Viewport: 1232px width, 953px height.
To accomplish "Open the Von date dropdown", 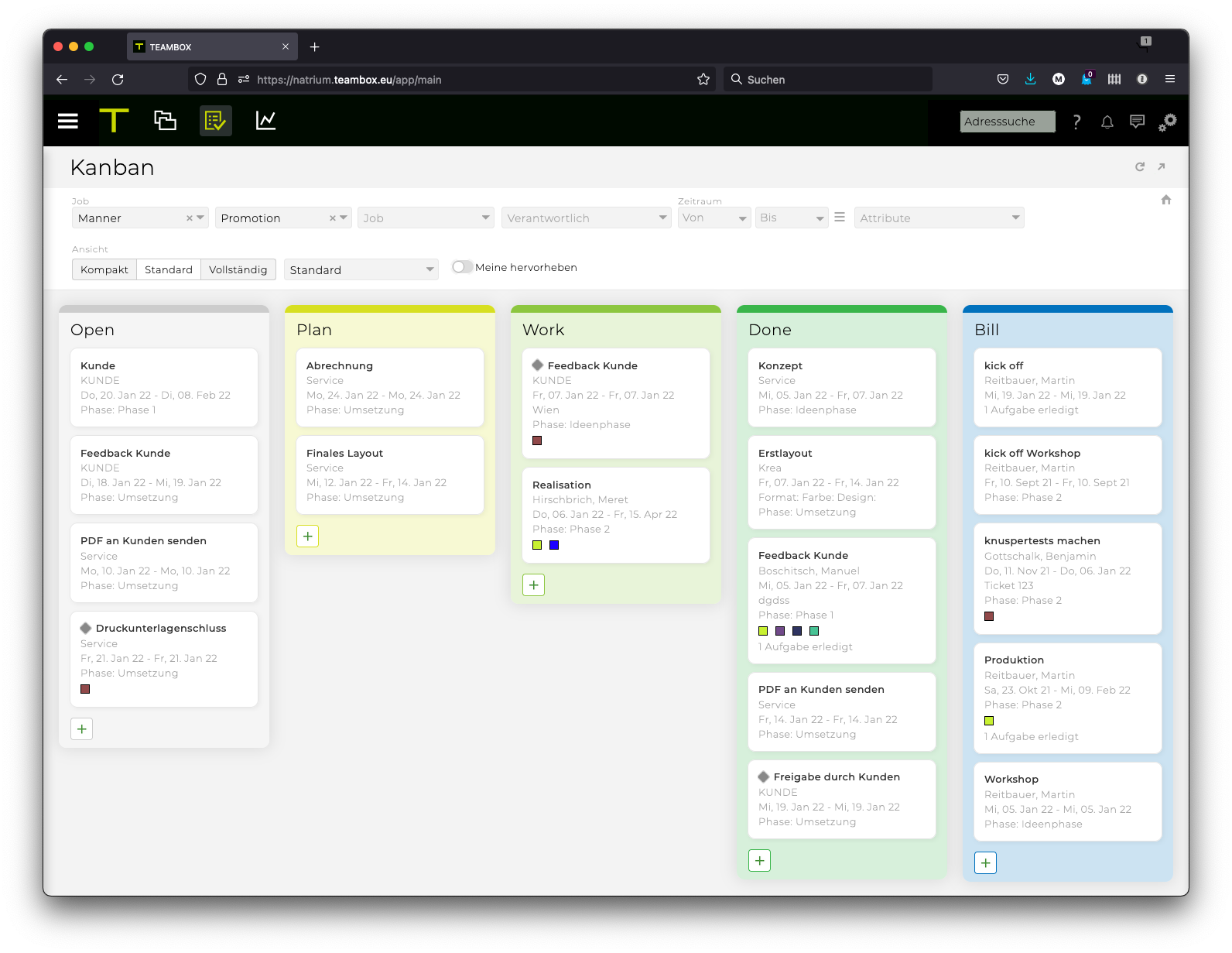I will (x=714, y=218).
